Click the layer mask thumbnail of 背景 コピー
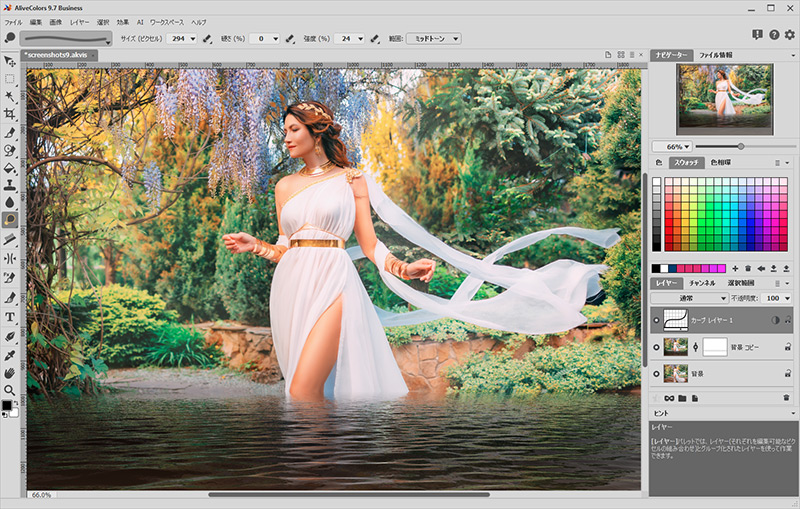Image resolution: width=800 pixels, height=509 pixels. tap(715, 347)
